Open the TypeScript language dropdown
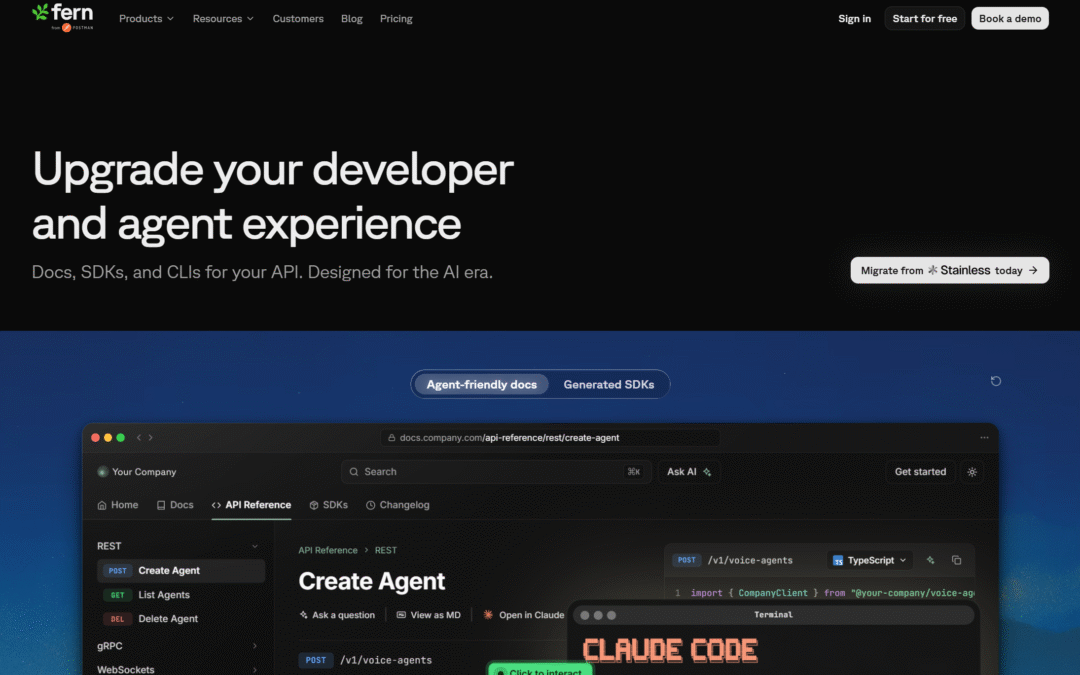 tap(869, 560)
